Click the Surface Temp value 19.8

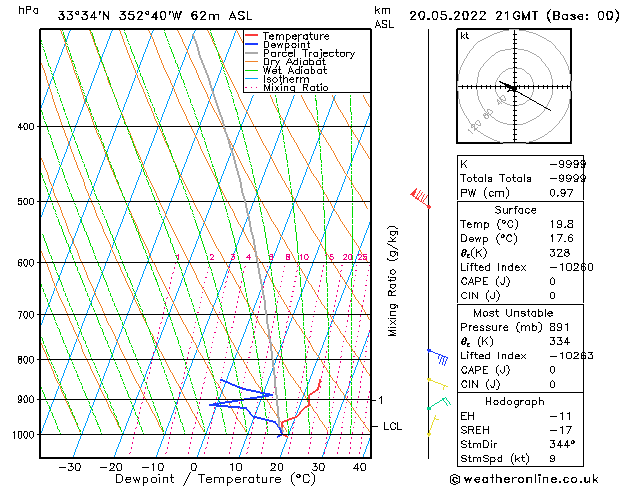[561, 224]
